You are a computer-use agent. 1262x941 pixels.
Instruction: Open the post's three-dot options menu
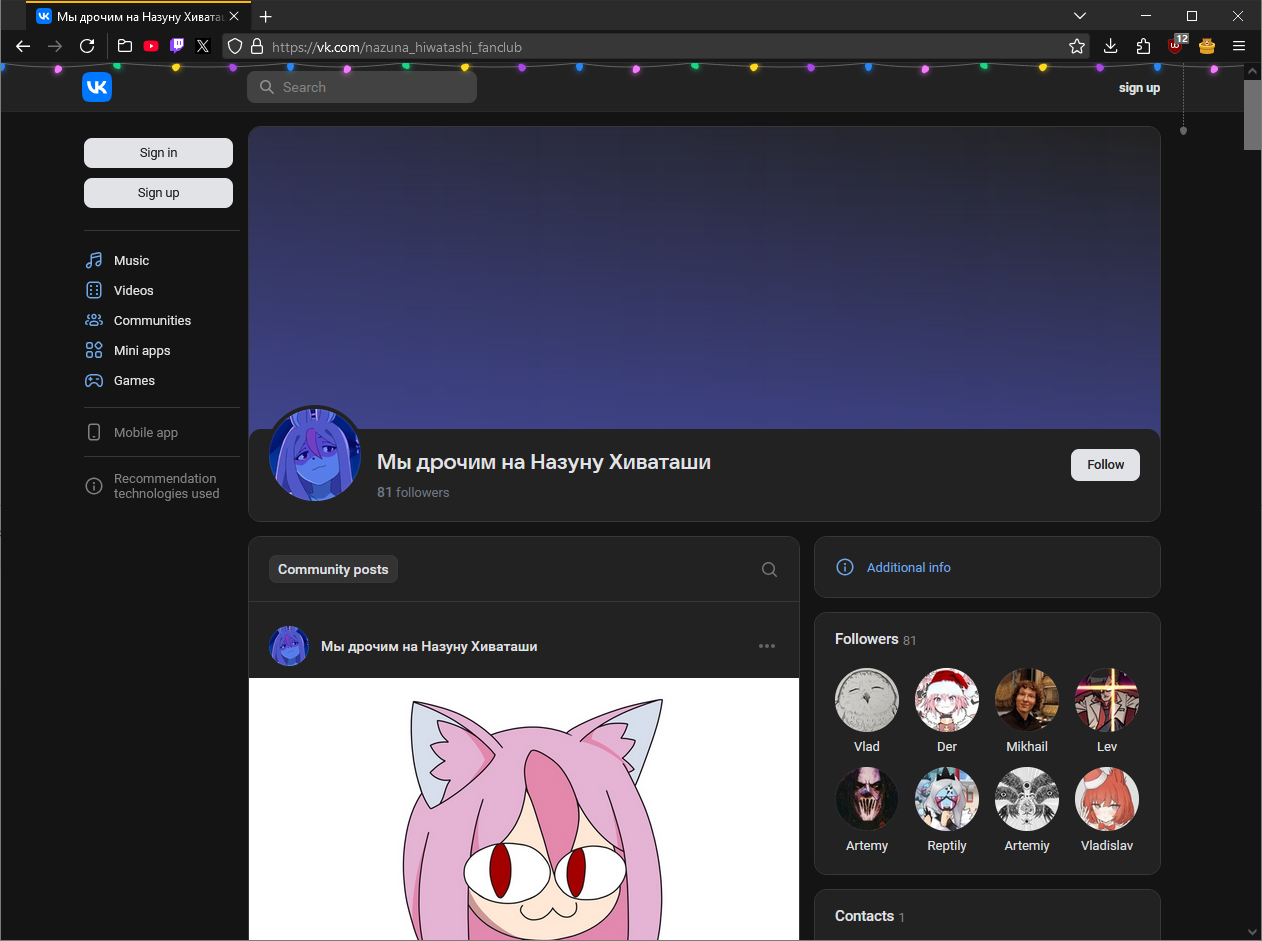tap(767, 646)
